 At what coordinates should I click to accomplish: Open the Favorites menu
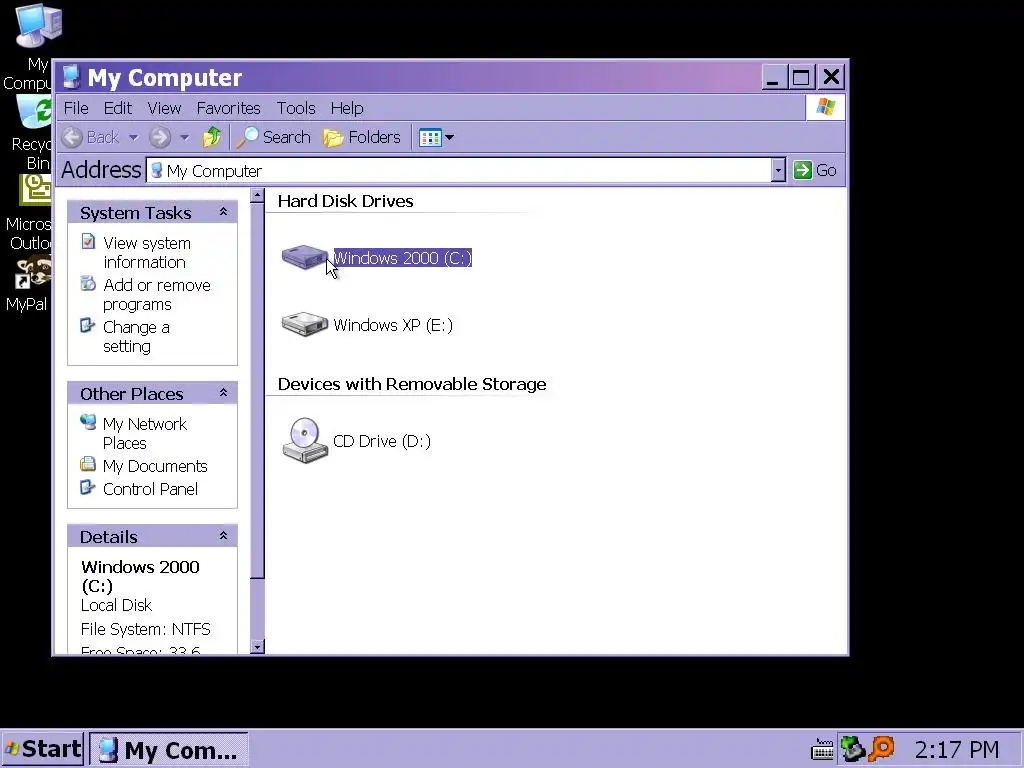pos(229,108)
